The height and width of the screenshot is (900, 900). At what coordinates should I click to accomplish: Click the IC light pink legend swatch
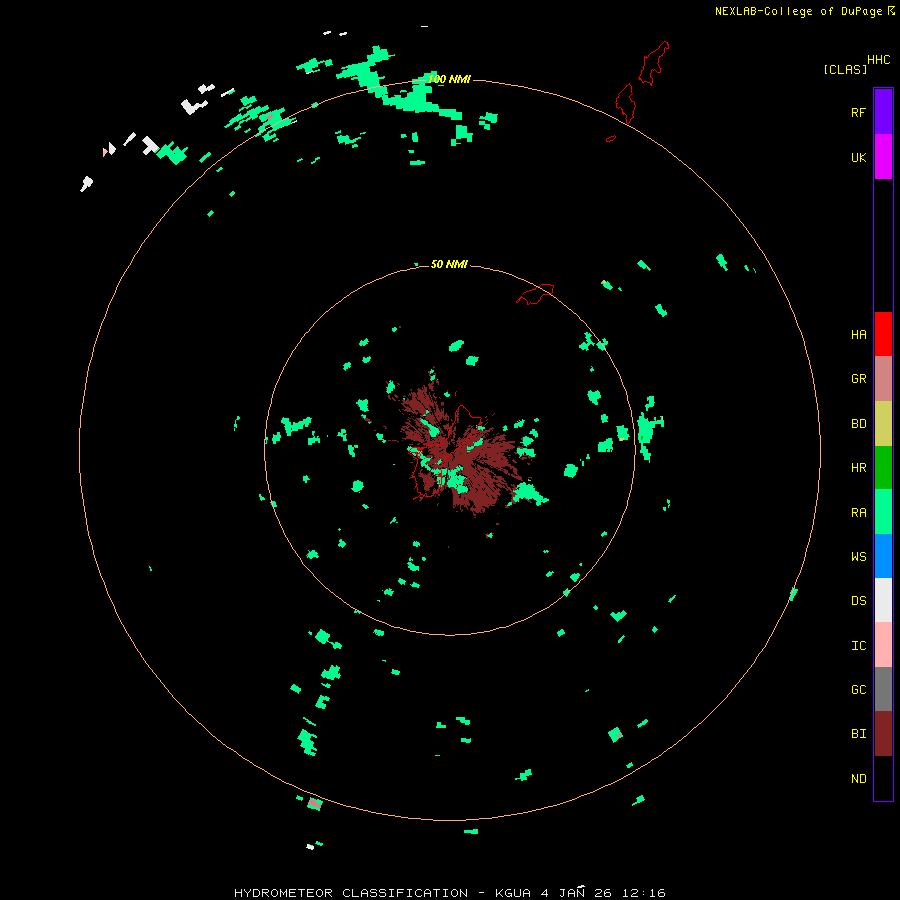tap(883, 645)
